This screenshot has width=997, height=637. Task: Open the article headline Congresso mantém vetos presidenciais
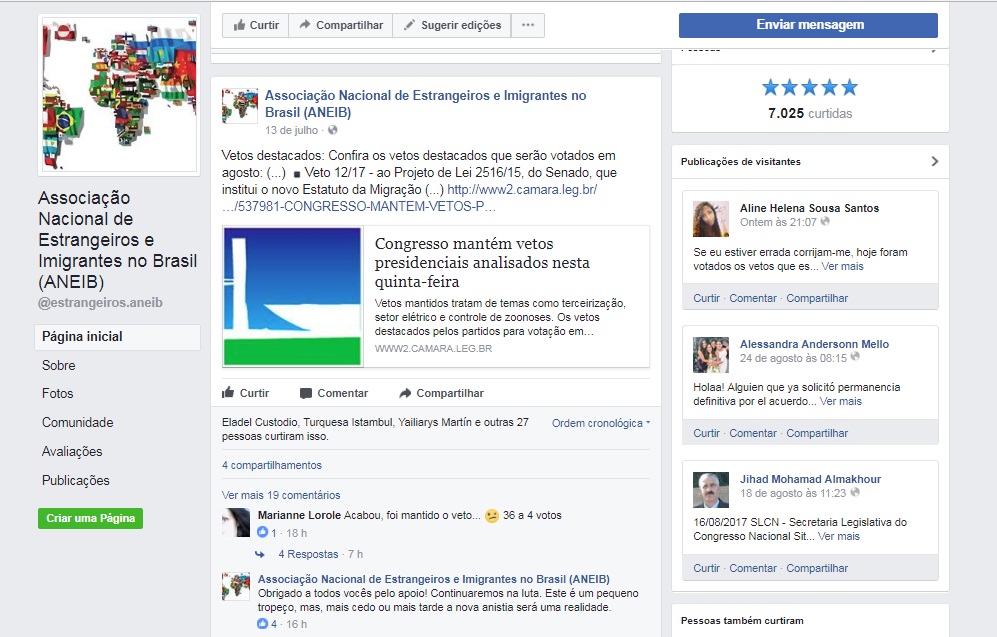tap(482, 263)
